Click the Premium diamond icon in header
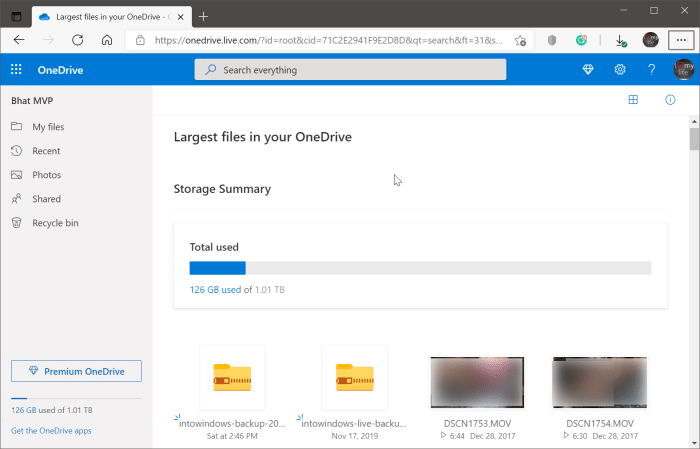 tap(588, 70)
